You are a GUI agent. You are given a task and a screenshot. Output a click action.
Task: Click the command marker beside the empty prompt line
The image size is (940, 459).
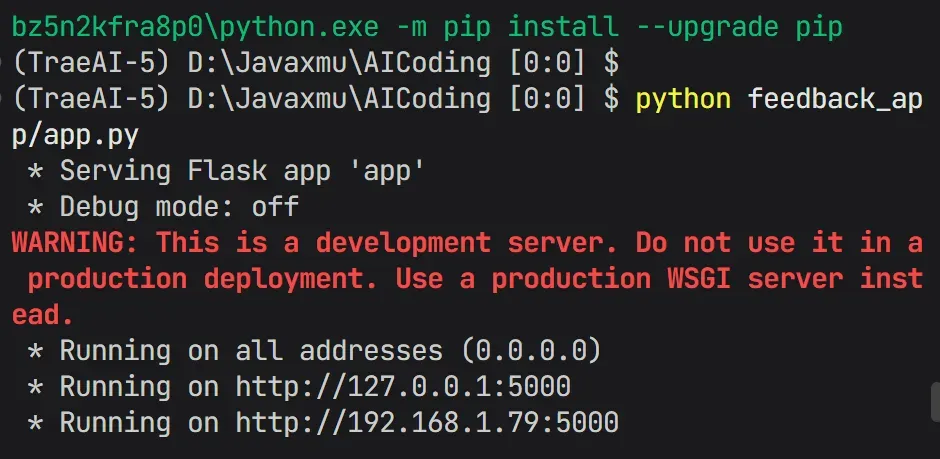(x=3, y=64)
